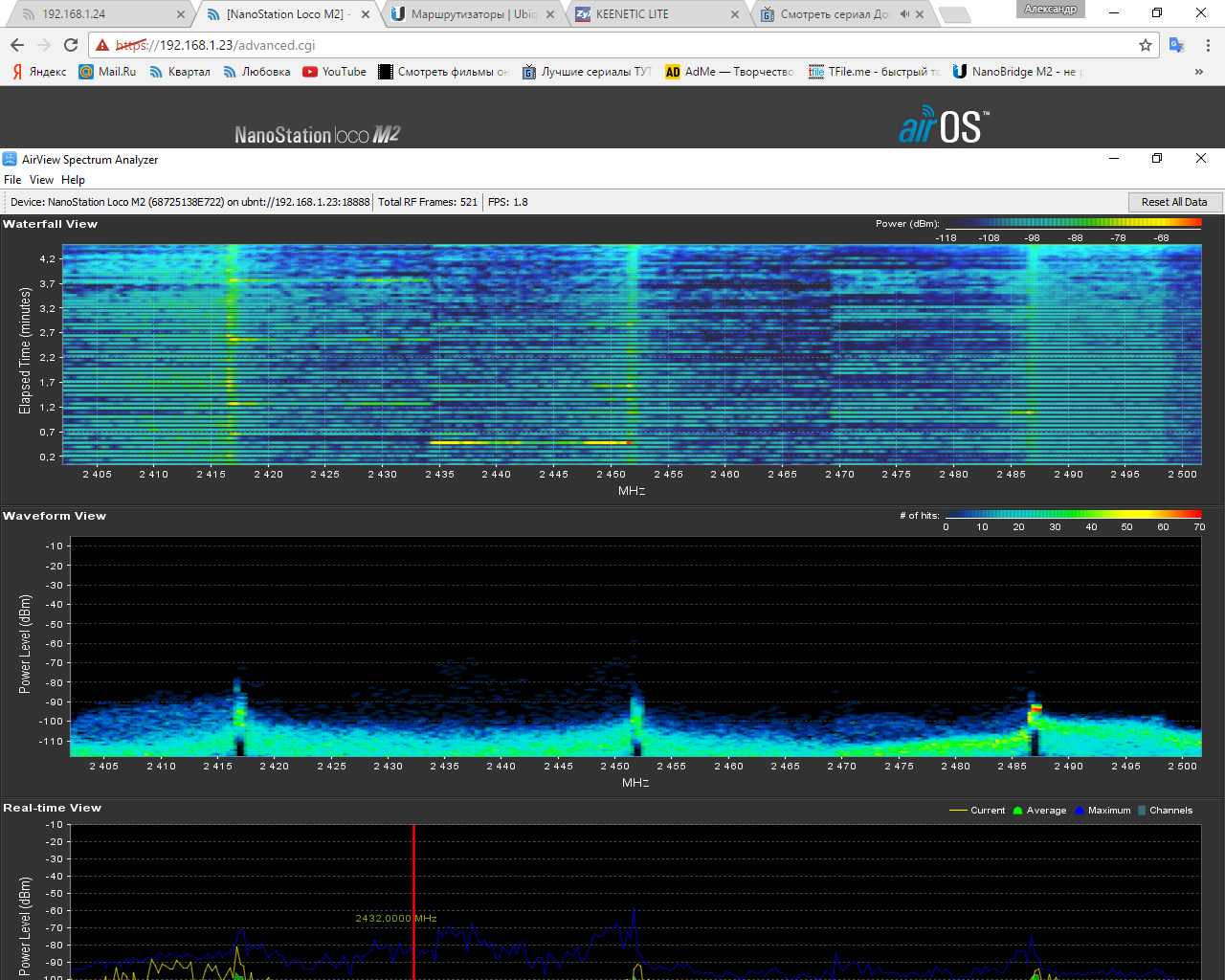Open the Смотреть фильмы bookmark

[x=444, y=72]
